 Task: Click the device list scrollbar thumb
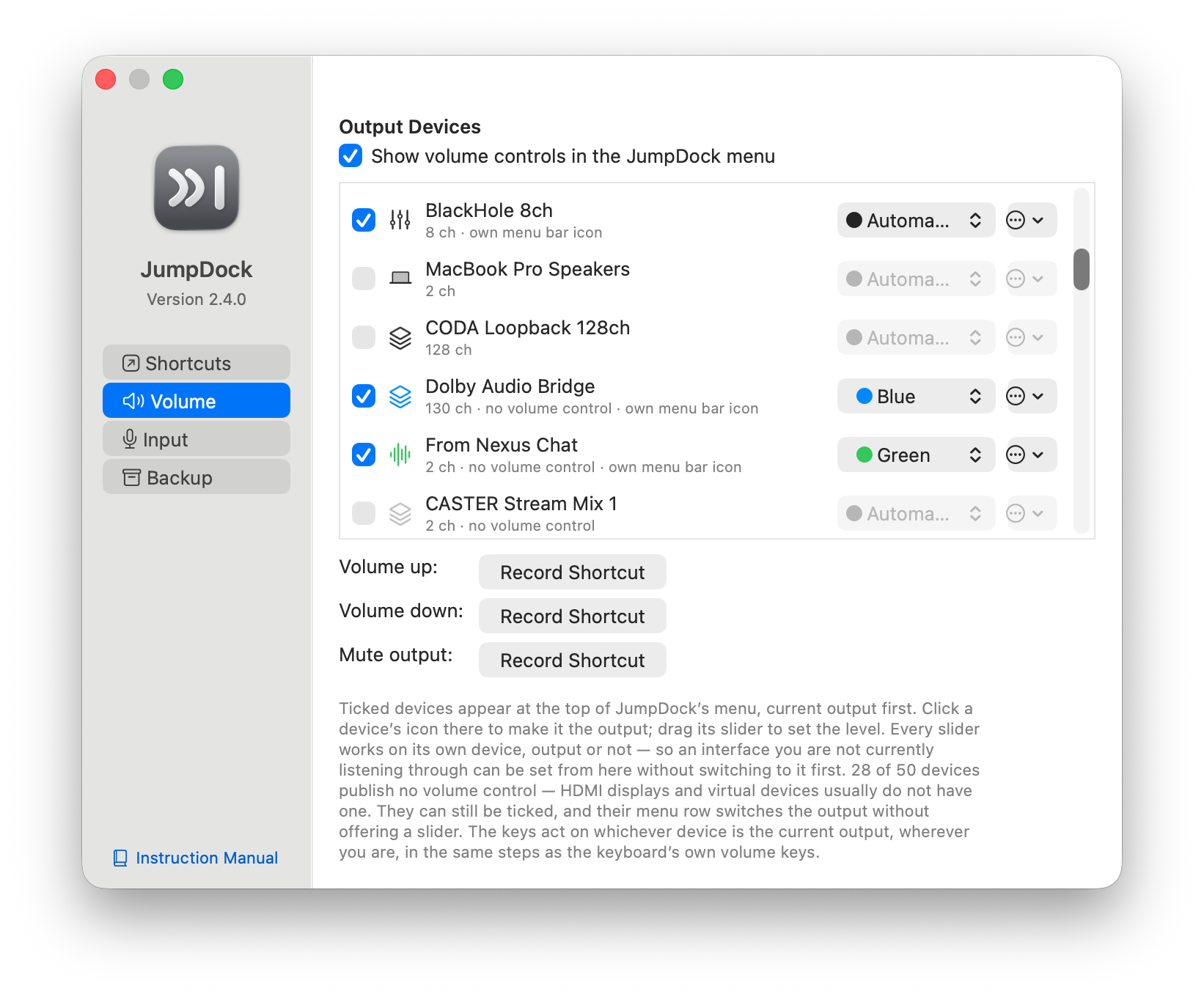click(1081, 270)
